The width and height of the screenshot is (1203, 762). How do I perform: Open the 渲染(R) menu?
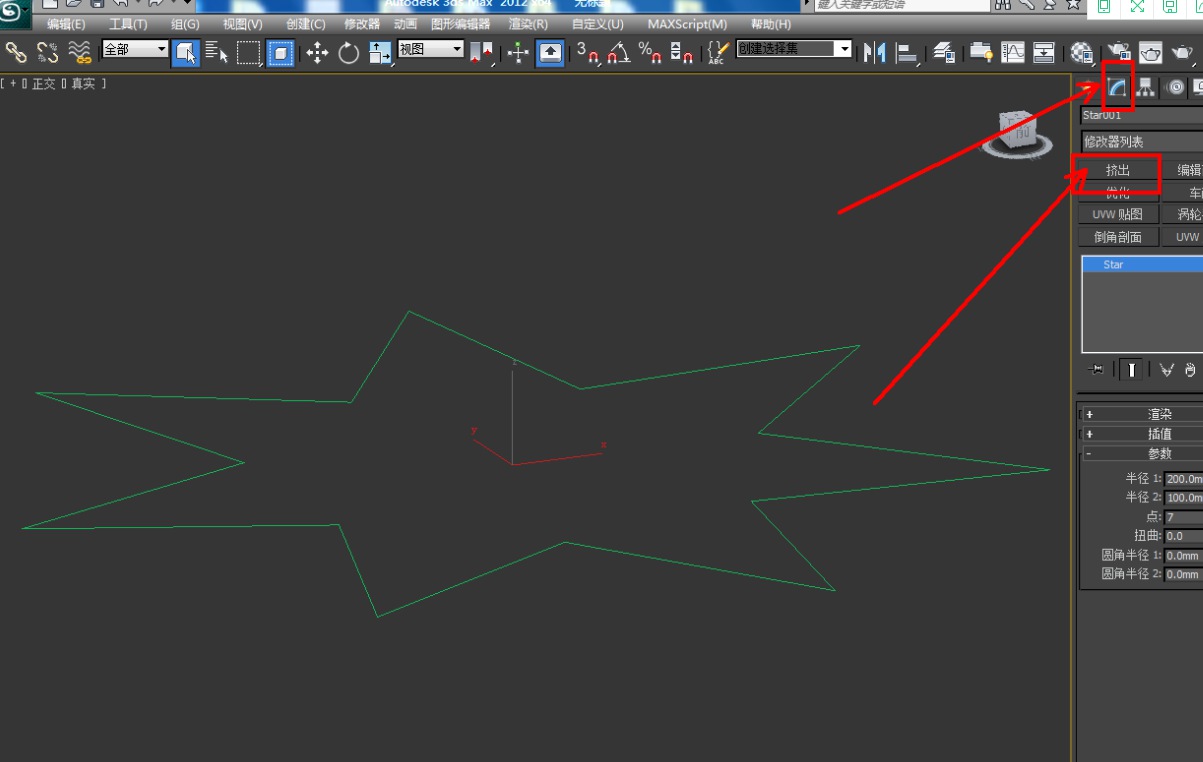(528, 24)
